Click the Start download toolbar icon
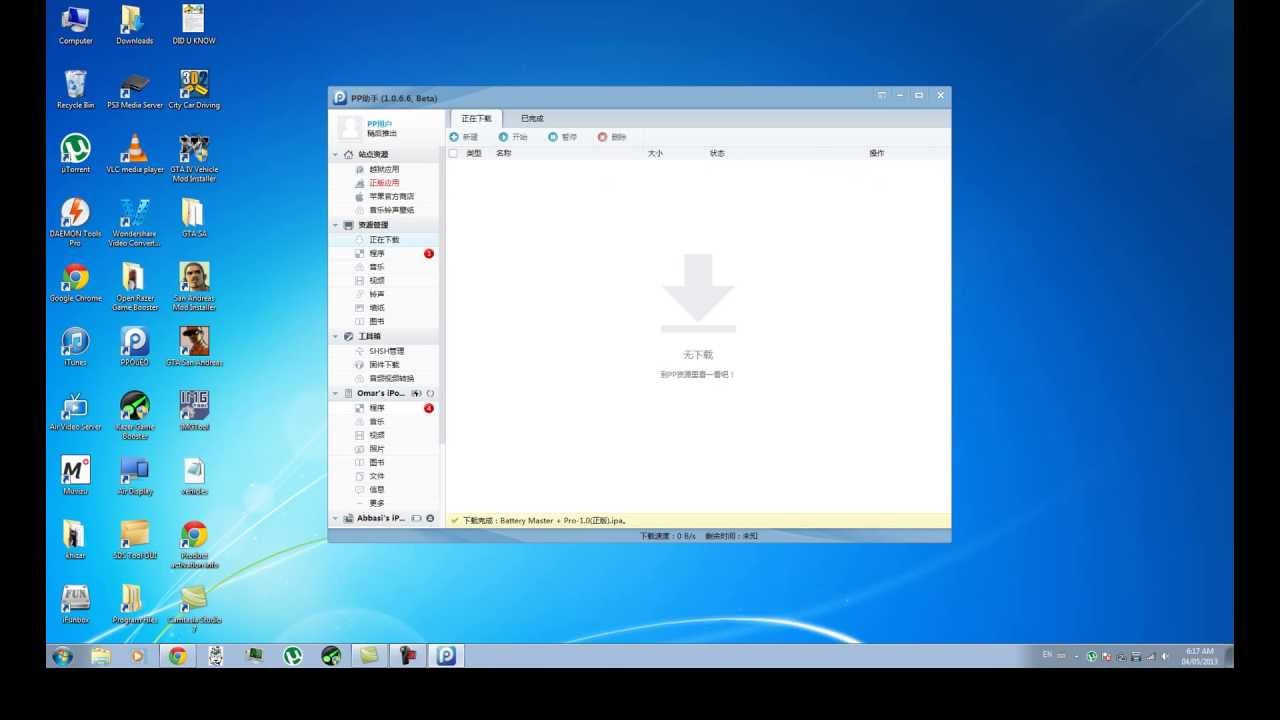Screen dimensions: 1280x720 pos(503,137)
